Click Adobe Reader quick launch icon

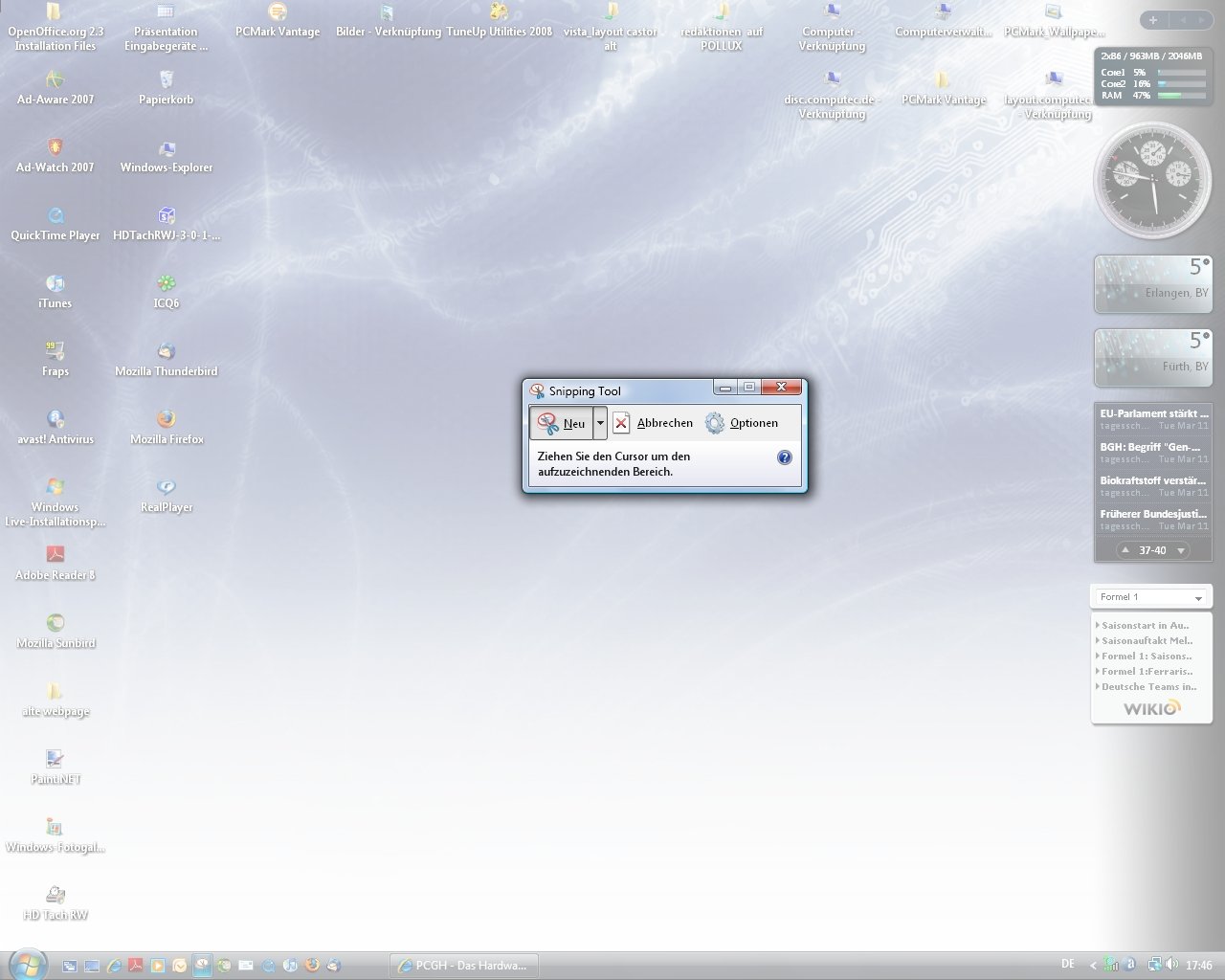click(136, 966)
